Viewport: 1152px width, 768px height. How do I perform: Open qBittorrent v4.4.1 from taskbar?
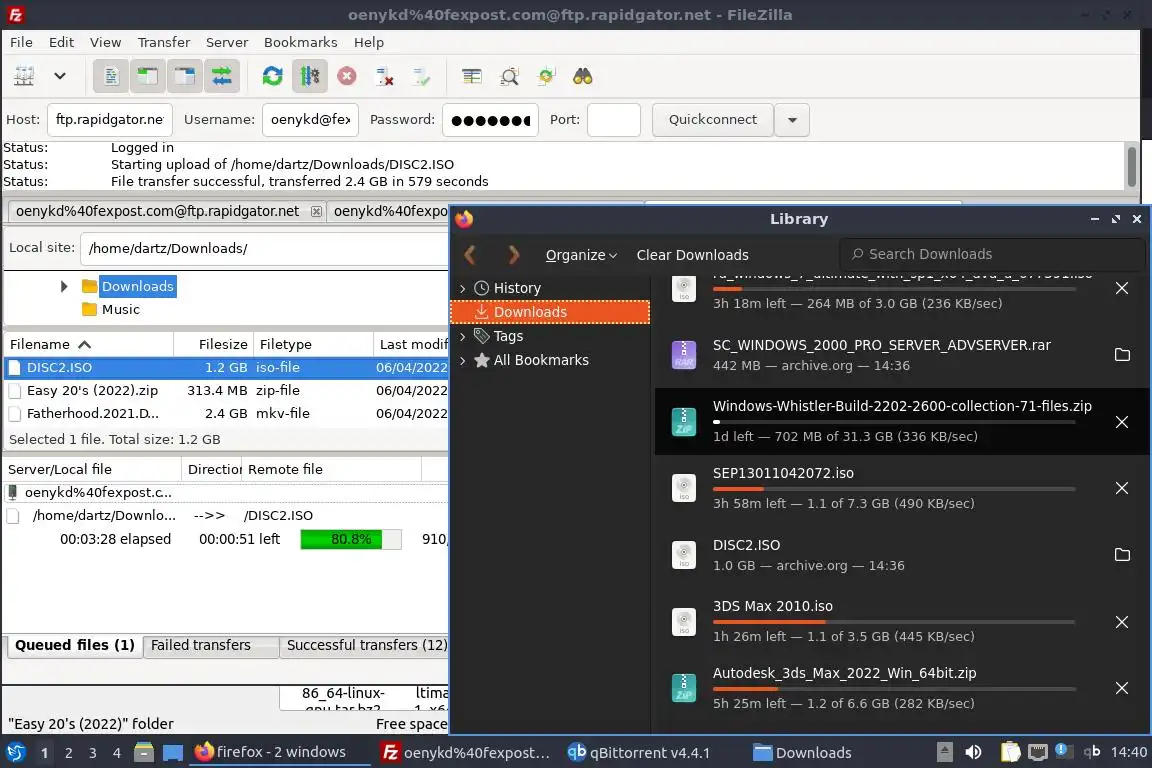click(638, 753)
